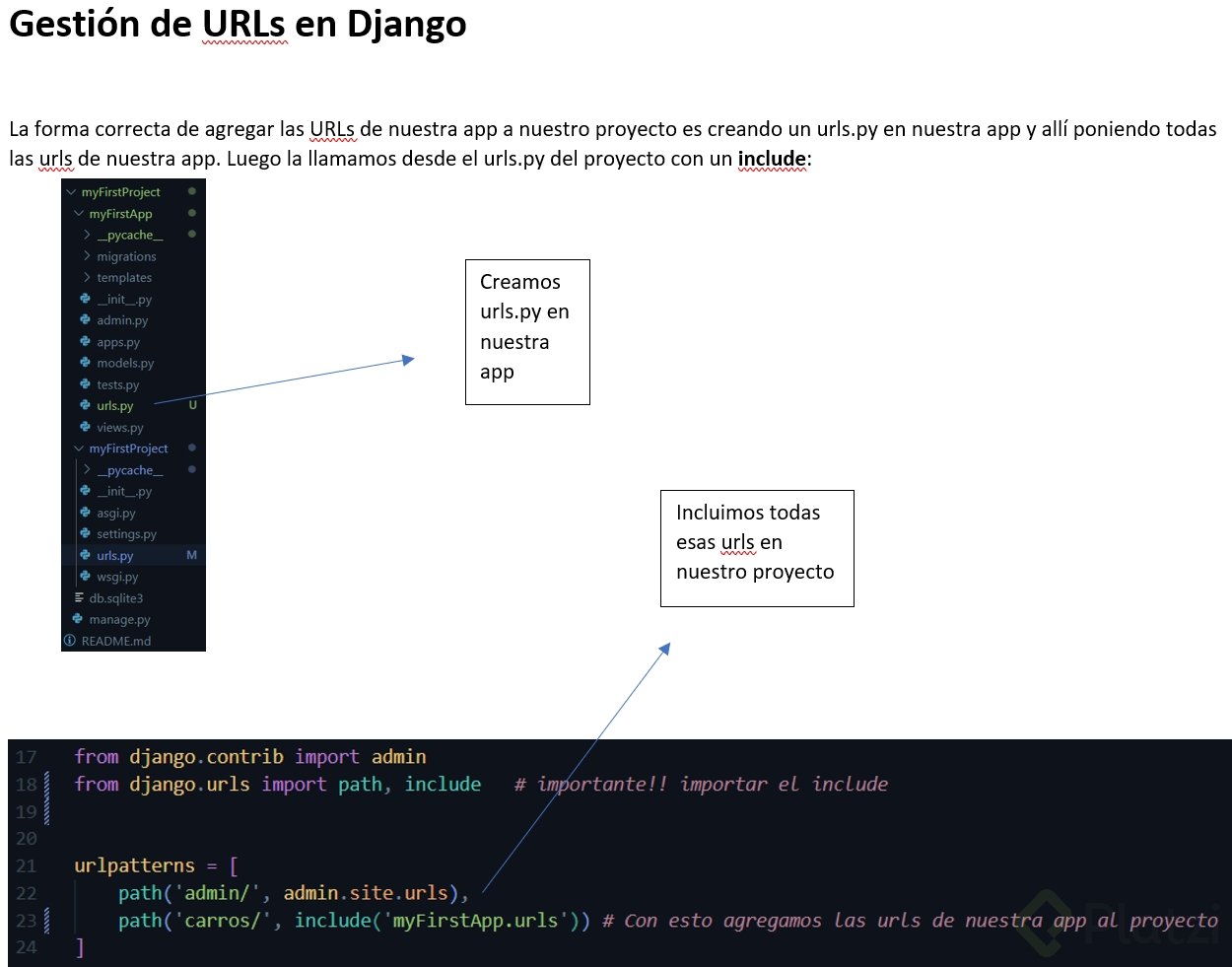This screenshot has height=967, width=1232.
Task: Click heading 'Gestión de URLs en Django'
Action: (x=238, y=24)
